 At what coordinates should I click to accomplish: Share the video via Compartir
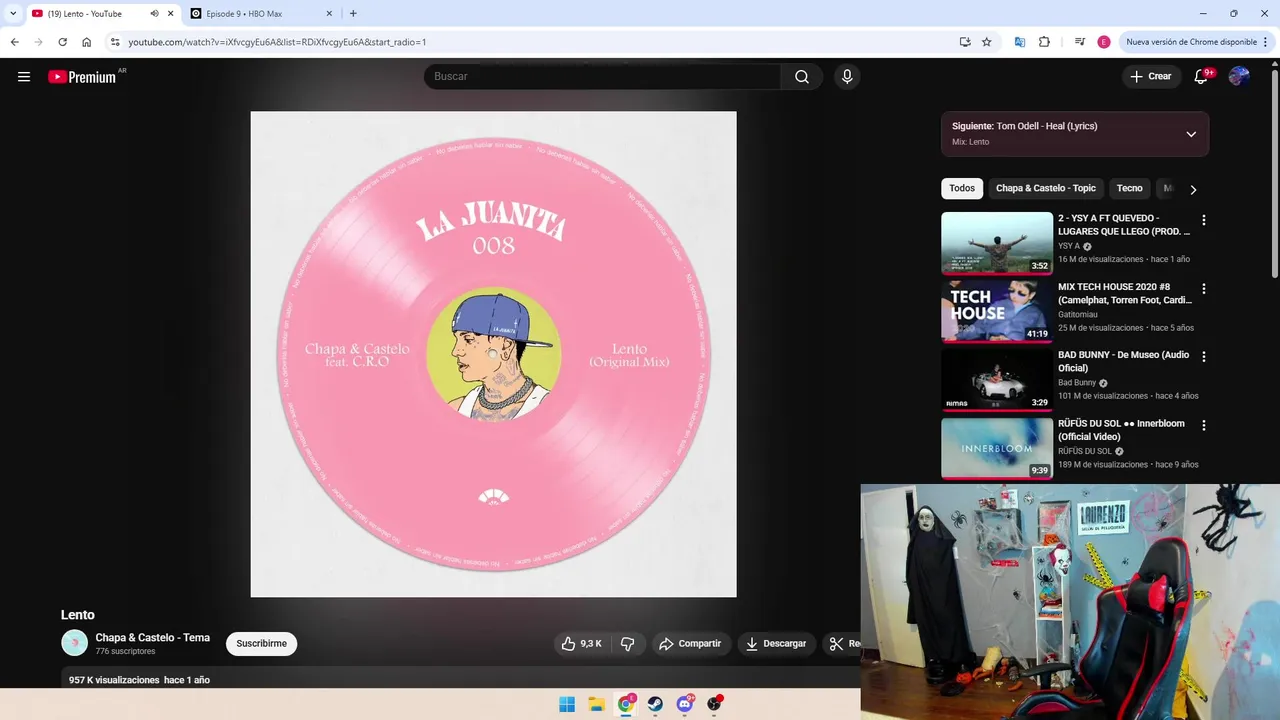[x=690, y=644]
